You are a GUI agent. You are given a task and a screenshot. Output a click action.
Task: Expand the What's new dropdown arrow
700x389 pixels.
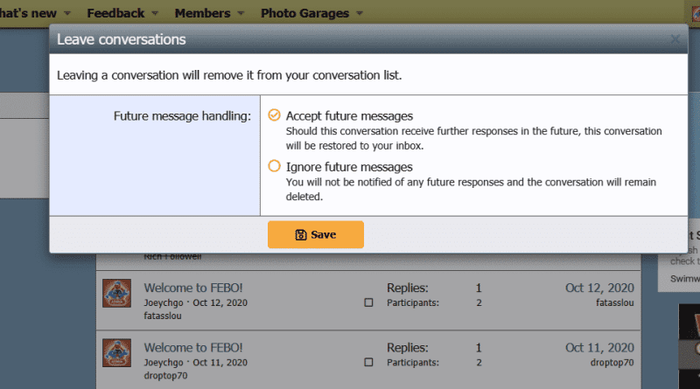point(67,13)
